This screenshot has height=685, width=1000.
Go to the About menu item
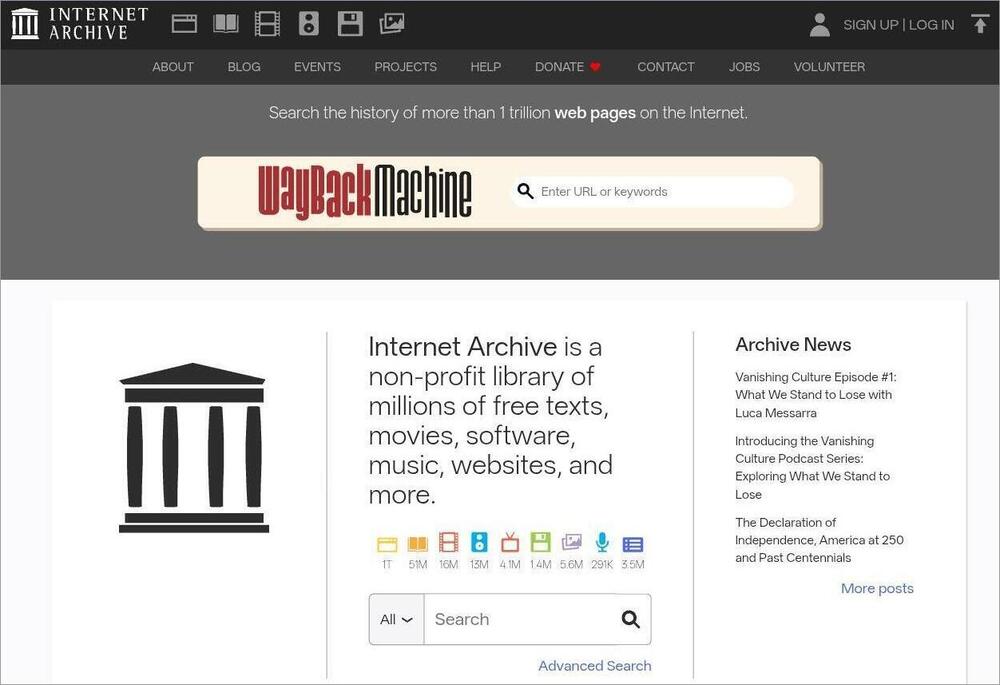pos(173,66)
